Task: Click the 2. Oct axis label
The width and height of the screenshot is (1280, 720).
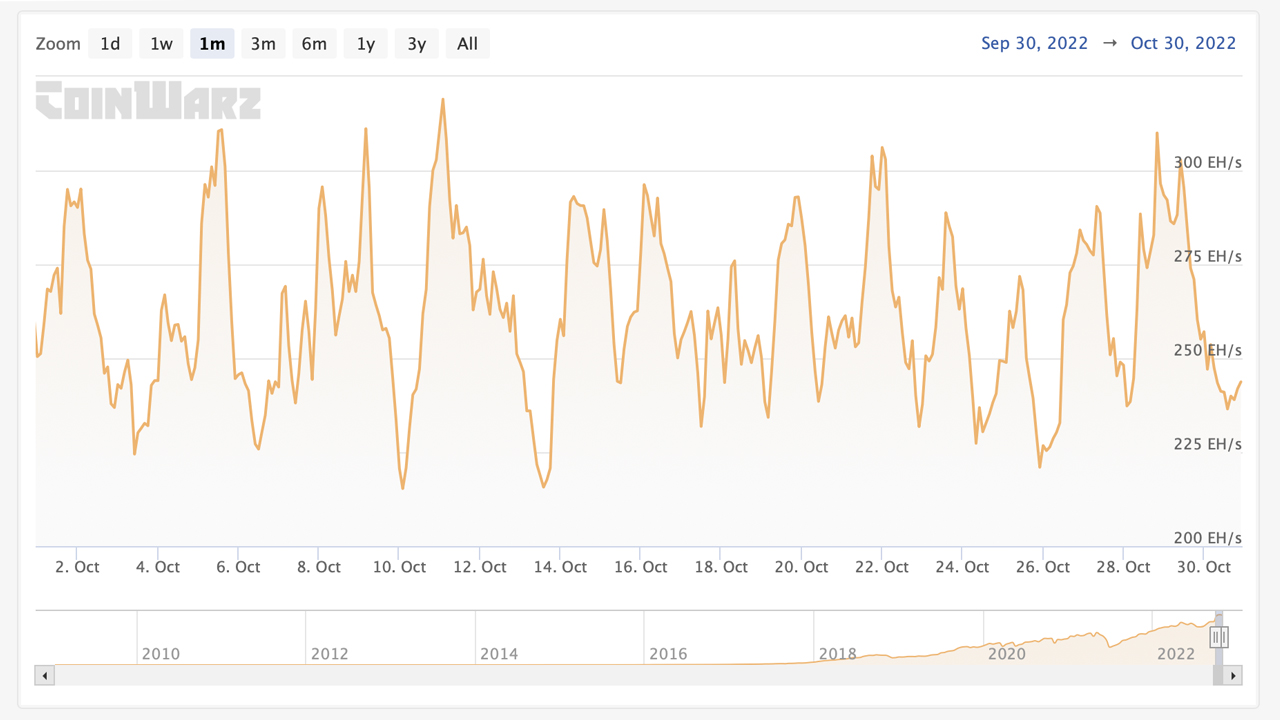Action: coord(77,567)
